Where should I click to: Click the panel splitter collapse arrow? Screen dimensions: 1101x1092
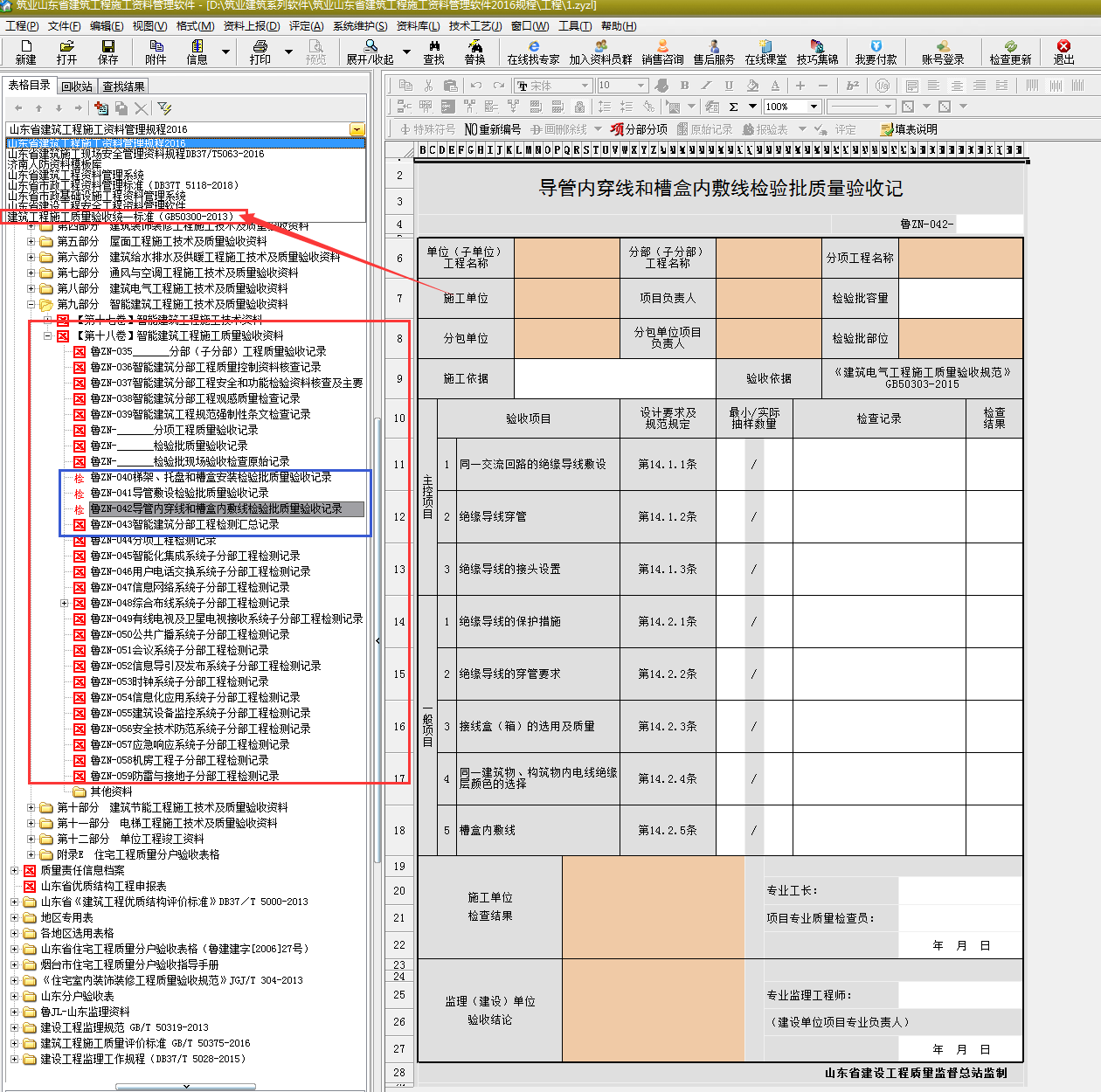click(x=377, y=640)
